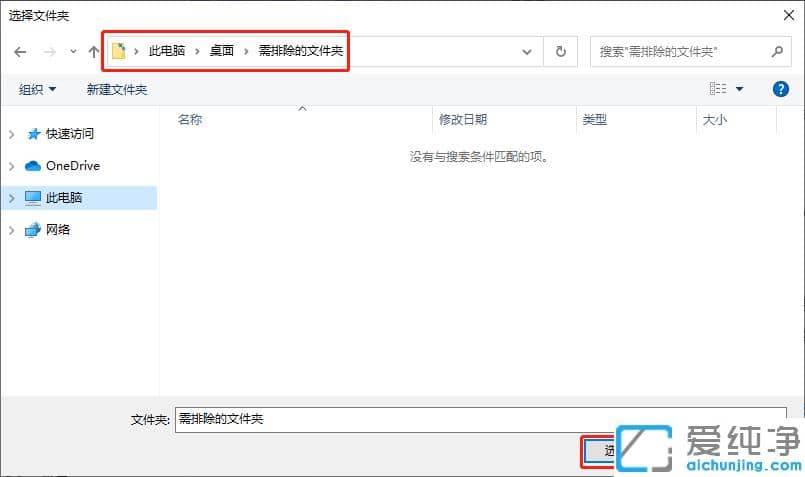Viewport: 805px width, 477px height.
Task: Open help with the question mark icon
Action: click(x=780, y=89)
